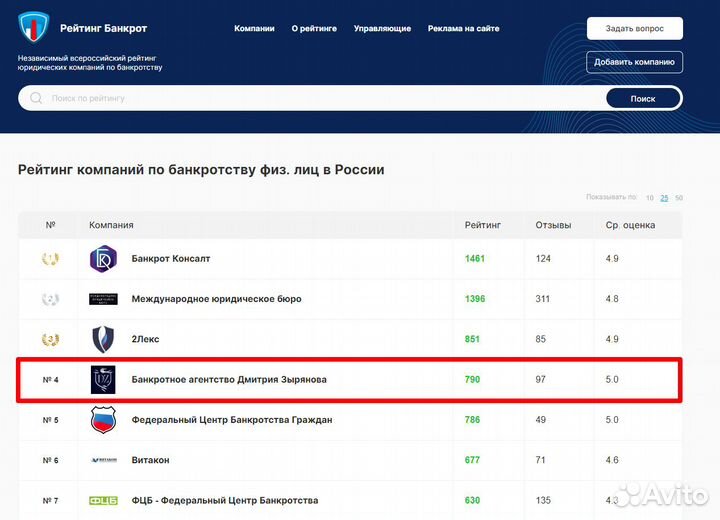Open the Банкрот Консалт logo
720x520 pixels.
(103, 259)
